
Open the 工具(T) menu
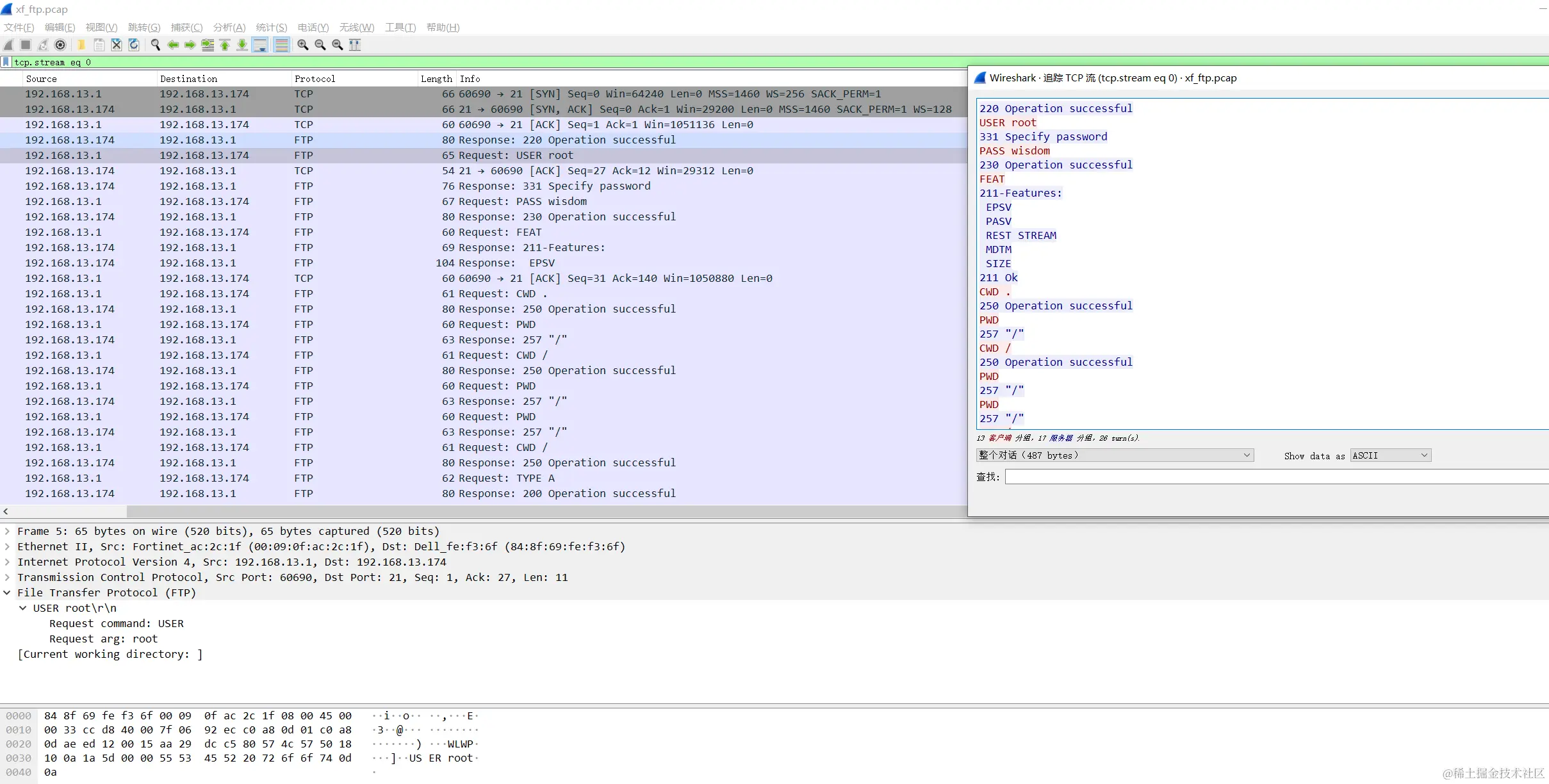(x=400, y=28)
